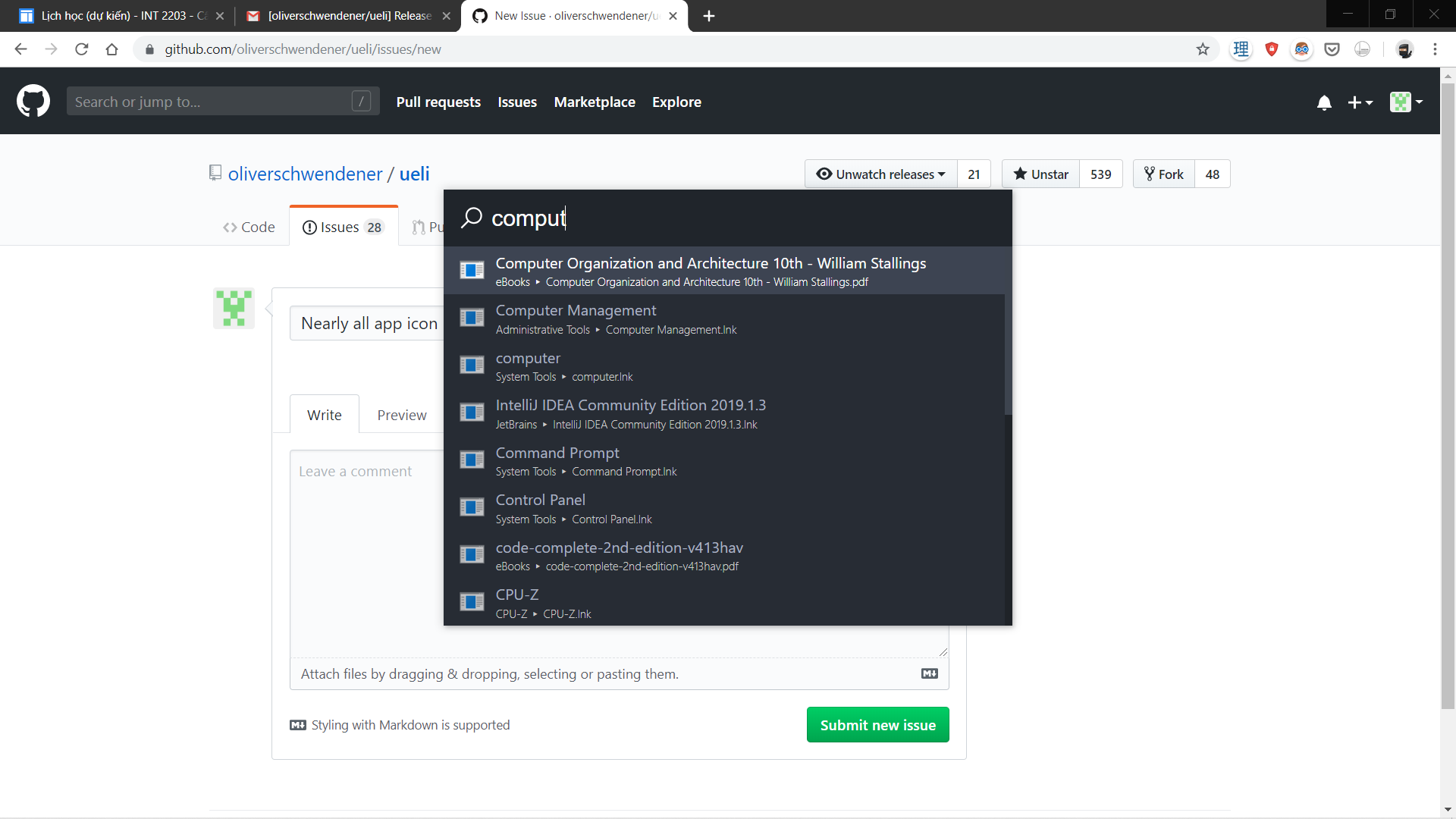Open the user avatar menu
The image size is (1456, 819).
click(x=1406, y=102)
